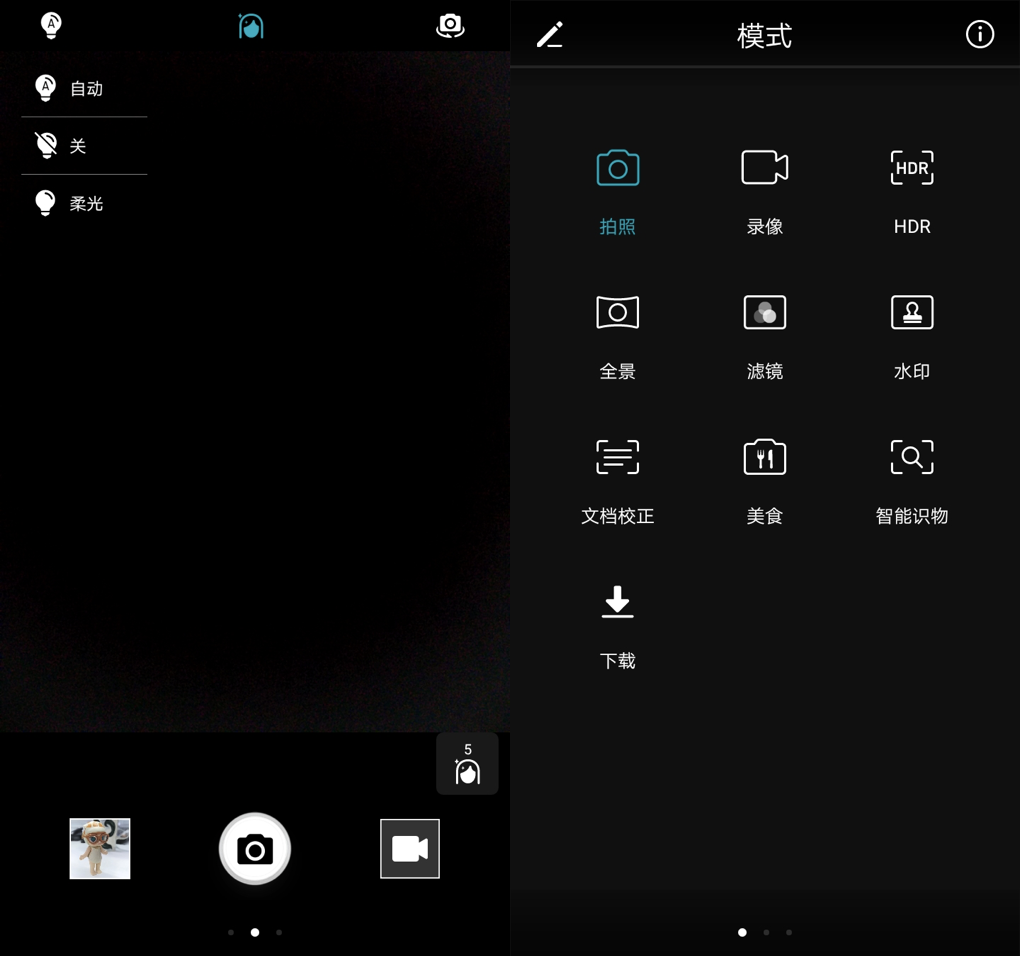Tap the white camera shutter button
Image resolution: width=1024 pixels, height=956 pixels.
pos(255,849)
